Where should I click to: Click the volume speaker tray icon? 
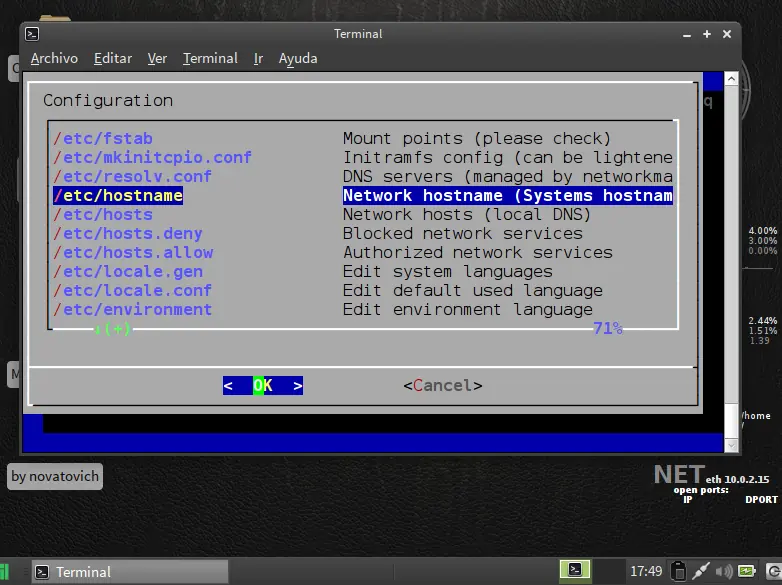click(724, 571)
